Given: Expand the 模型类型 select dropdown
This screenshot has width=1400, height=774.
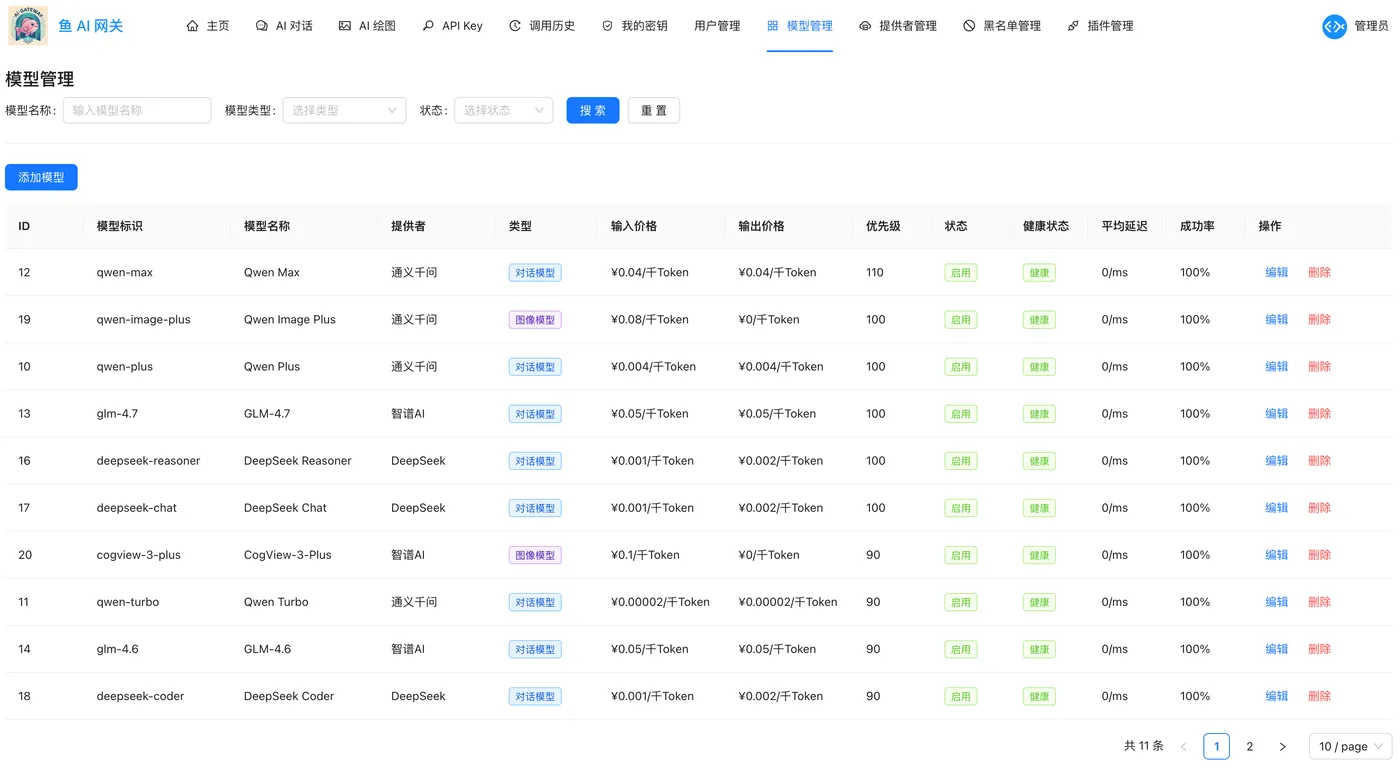Looking at the screenshot, I should point(344,110).
